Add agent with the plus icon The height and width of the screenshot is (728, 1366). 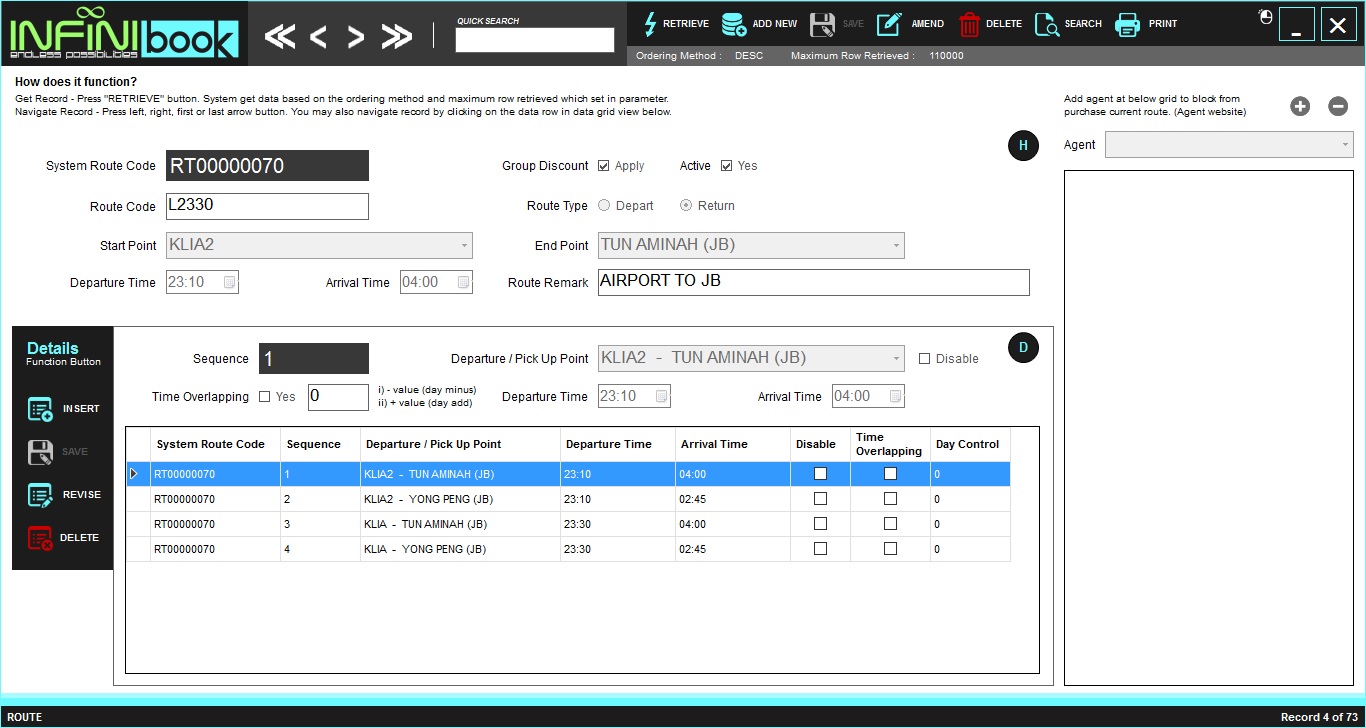pos(1300,106)
